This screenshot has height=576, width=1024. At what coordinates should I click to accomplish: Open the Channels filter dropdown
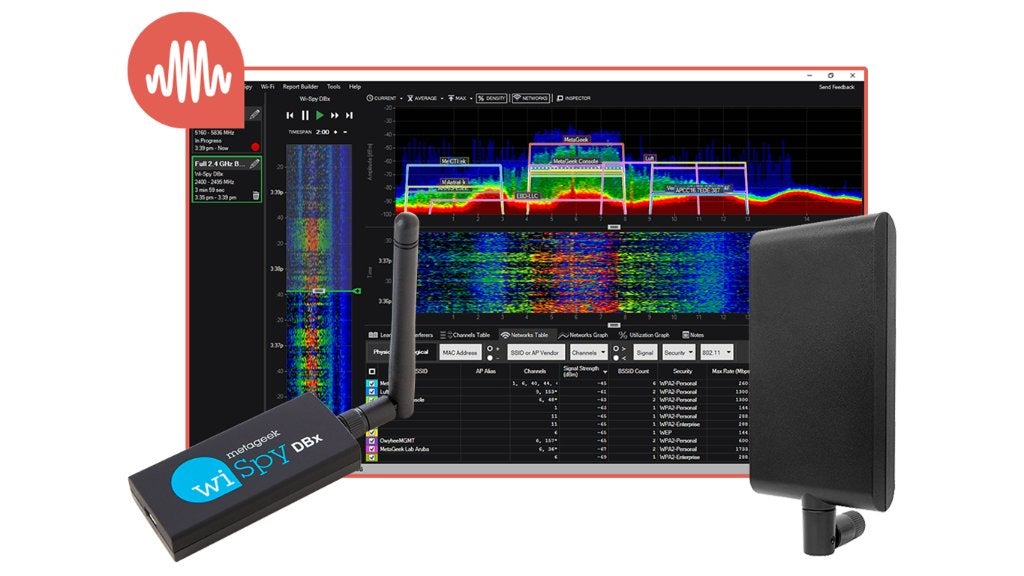588,353
